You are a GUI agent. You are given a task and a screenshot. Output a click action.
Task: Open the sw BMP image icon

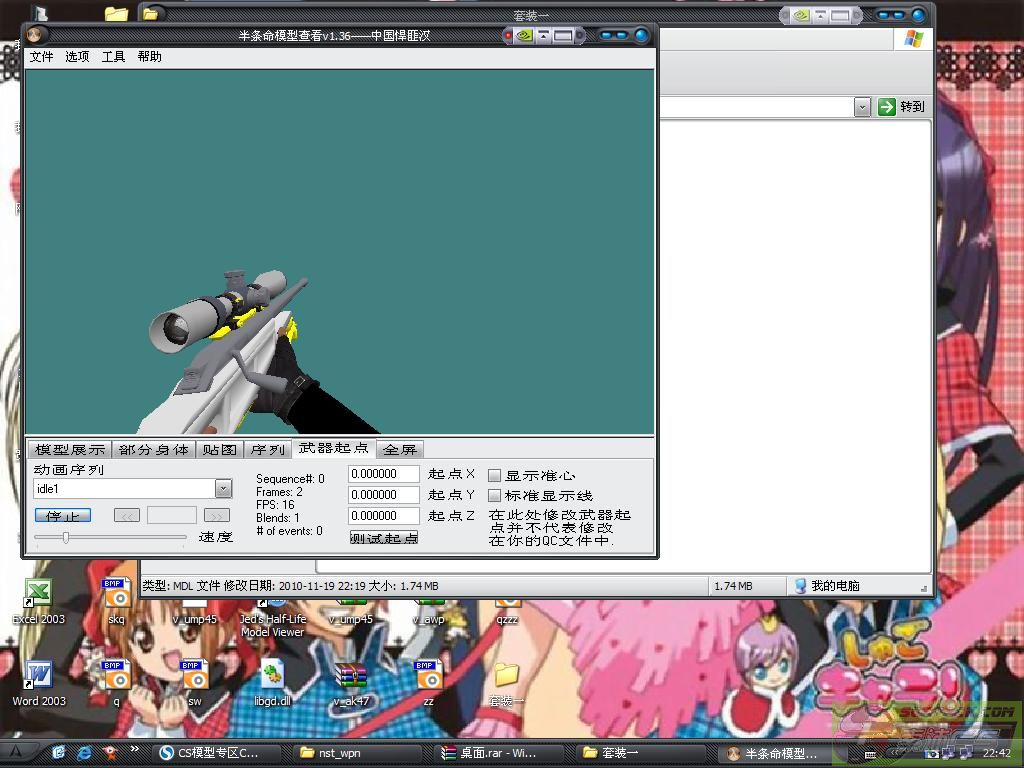coord(194,677)
